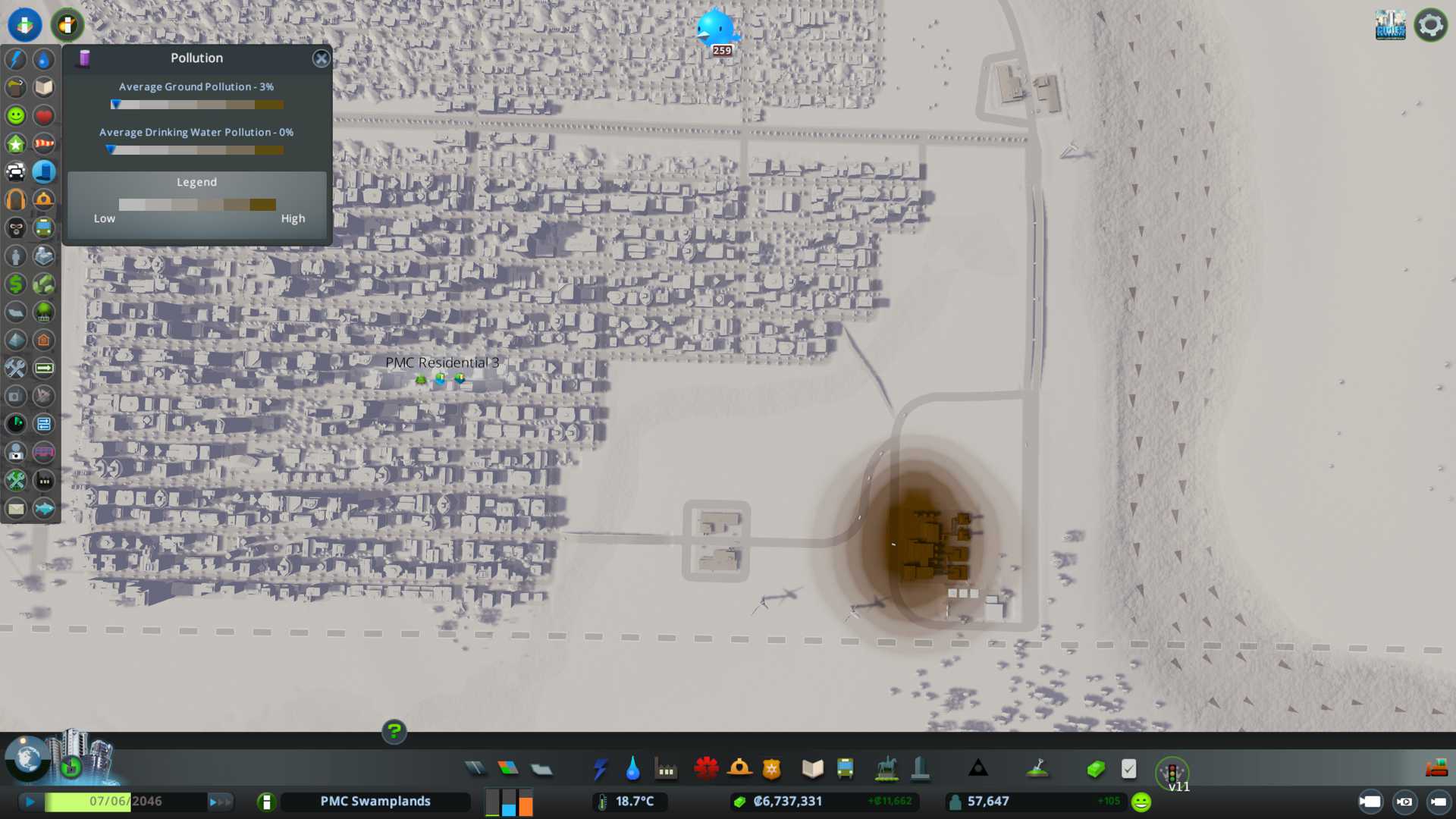The width and height of the screenshot is (1456, 819).
Task: Click the green help question mark button
Action: pos(394,732)
